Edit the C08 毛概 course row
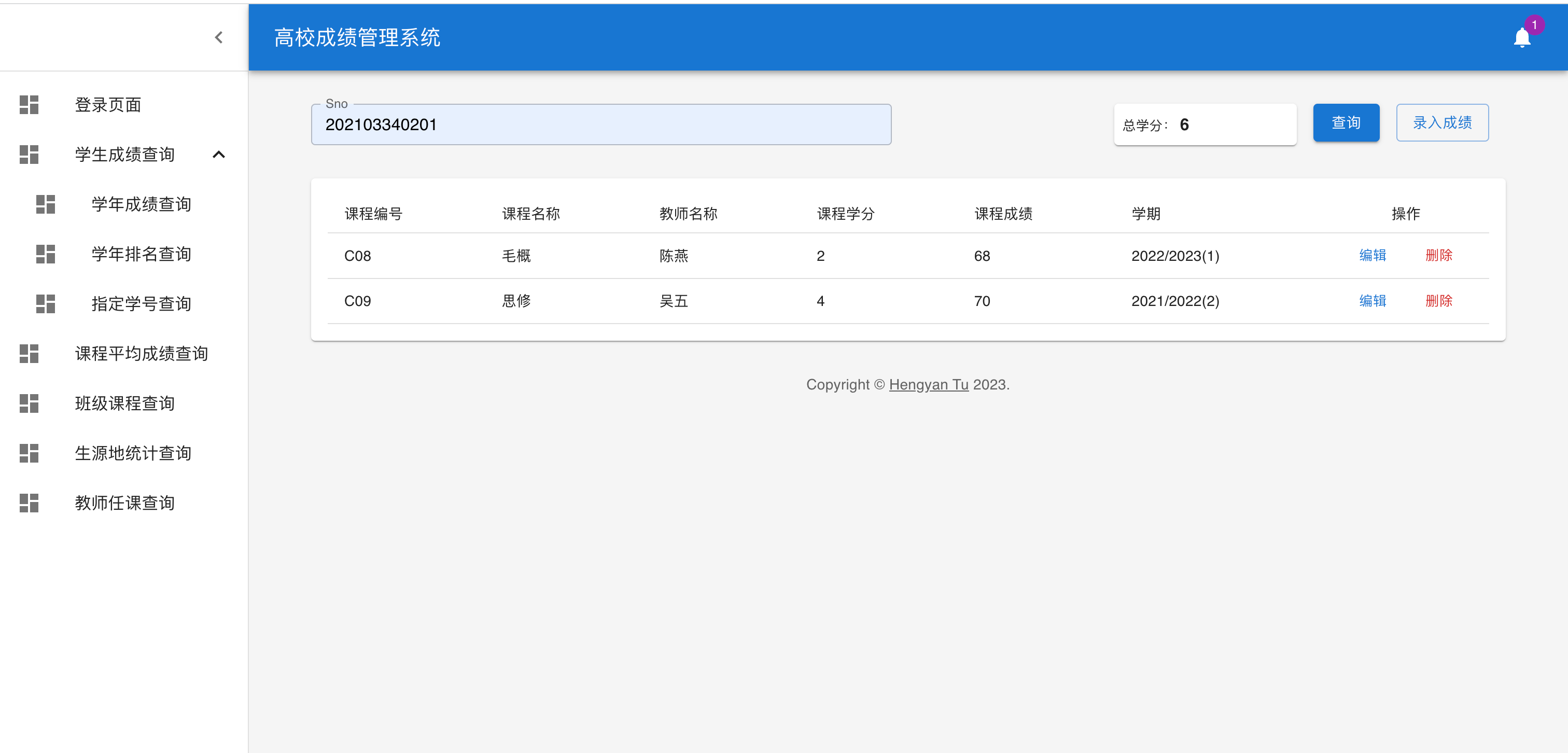This screenshot has width=1568, height=753. [x=1372, y=256]
